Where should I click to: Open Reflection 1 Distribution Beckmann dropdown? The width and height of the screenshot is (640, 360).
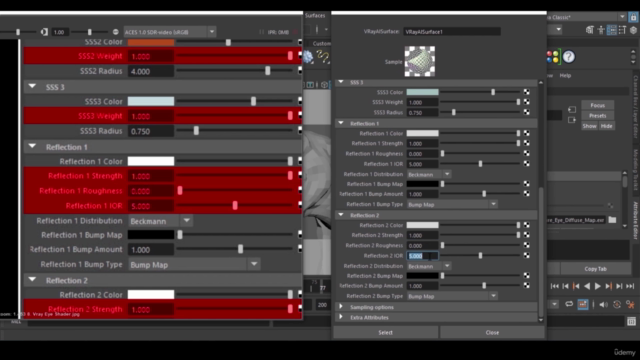(x=429, y=174)
